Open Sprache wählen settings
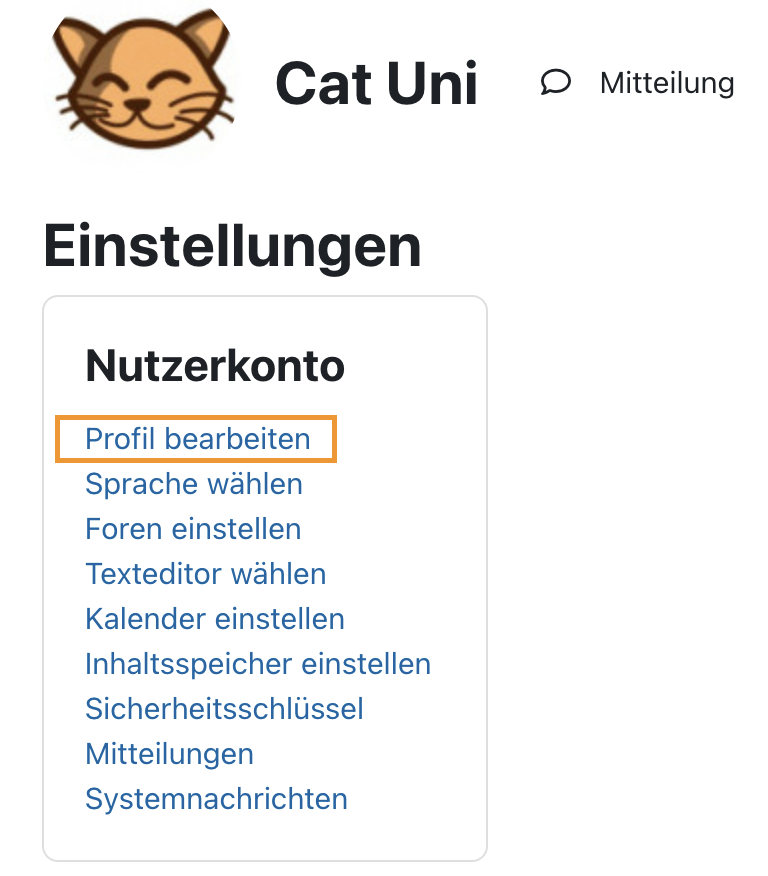 tap(194, 484)
